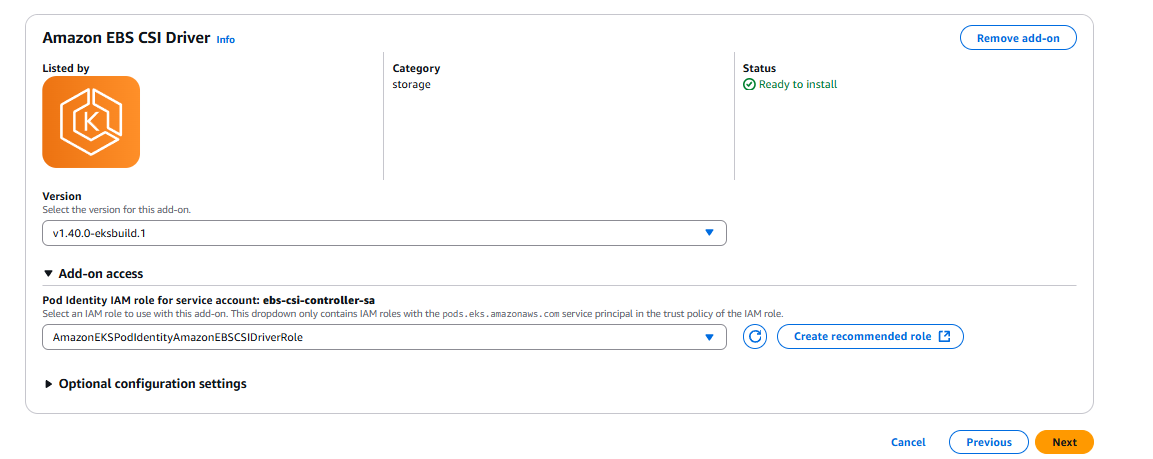Click the refresh IAM roles icon button
The width and height of the screenshot is (1153, 459).
[754, 337]
